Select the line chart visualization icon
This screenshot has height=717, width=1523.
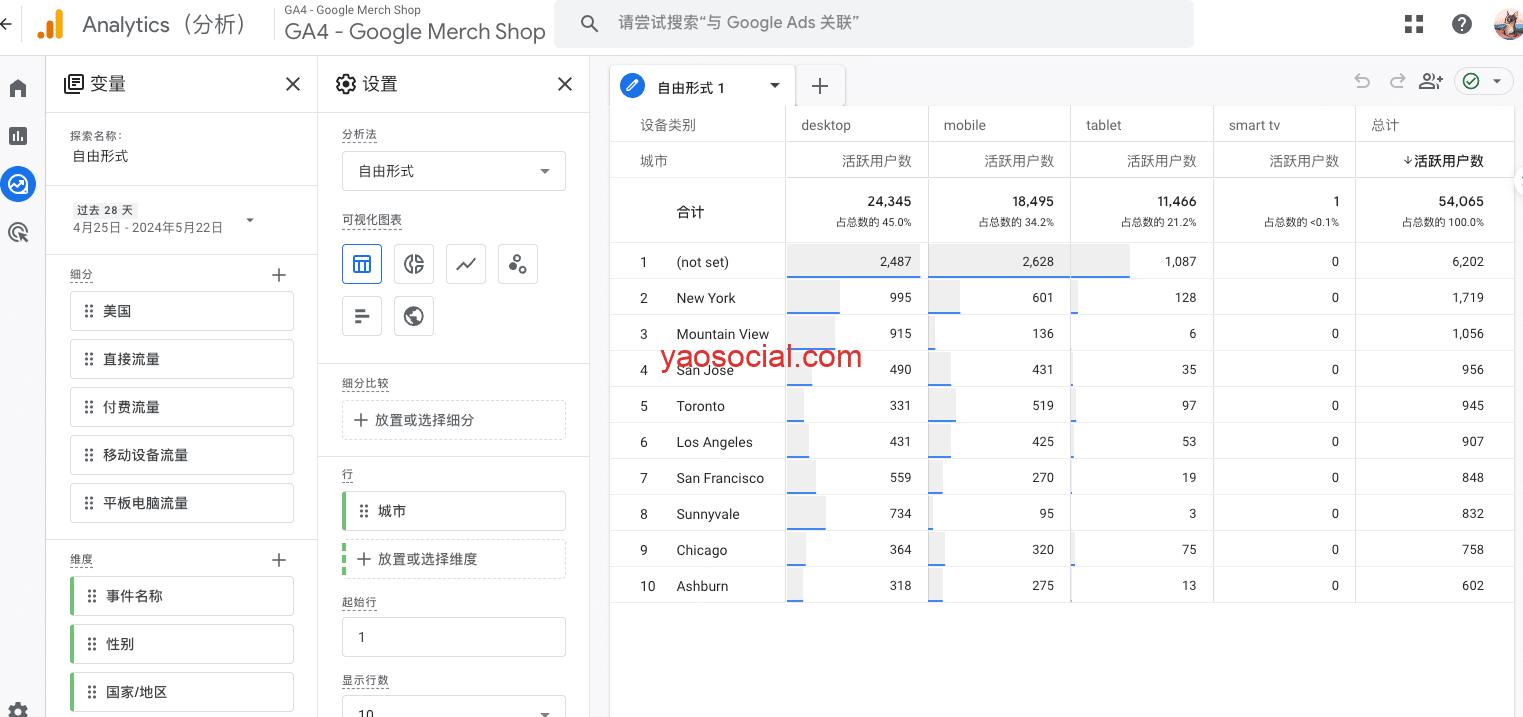pyautogui.click(x=466, y=264)
